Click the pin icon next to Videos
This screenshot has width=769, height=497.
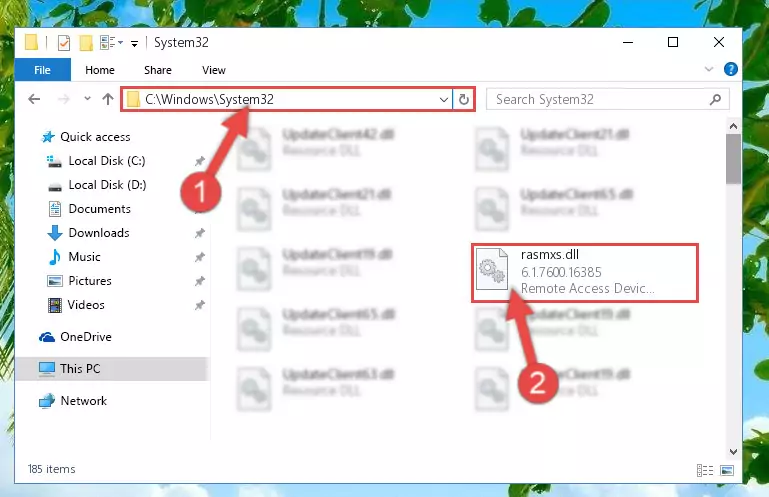(199, 305)
